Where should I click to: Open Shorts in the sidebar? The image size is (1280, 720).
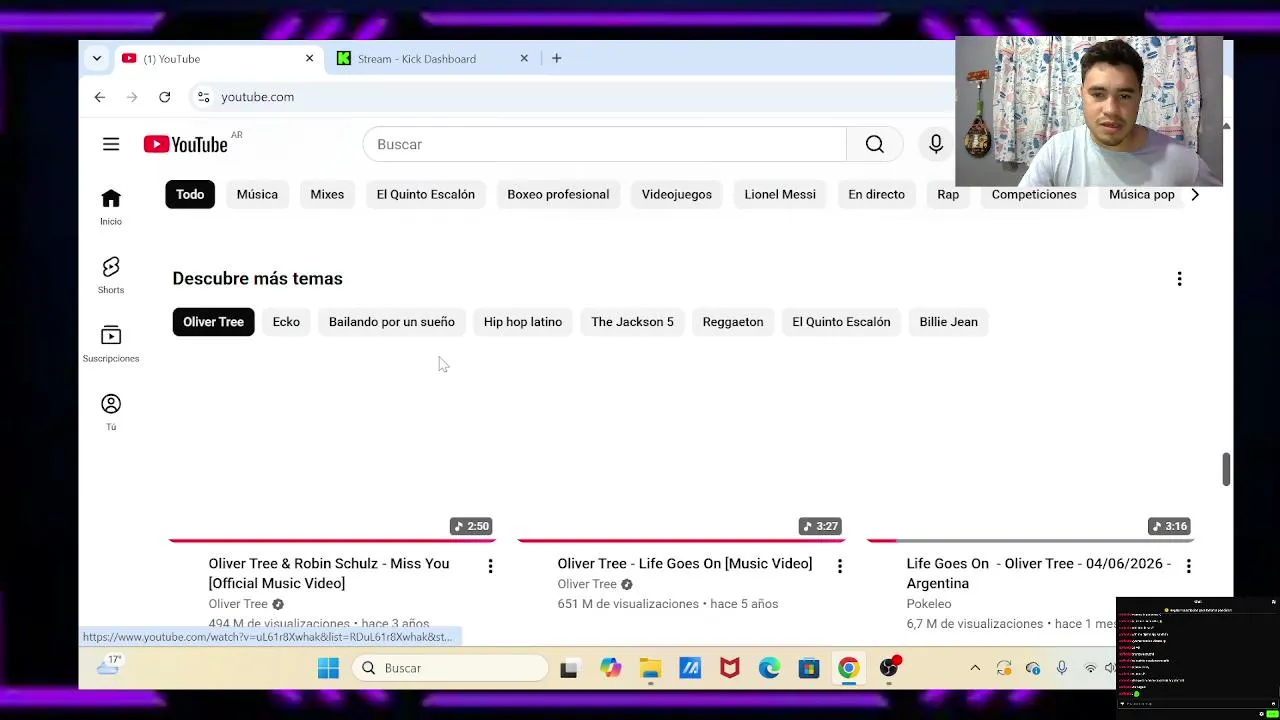point(111,275)
